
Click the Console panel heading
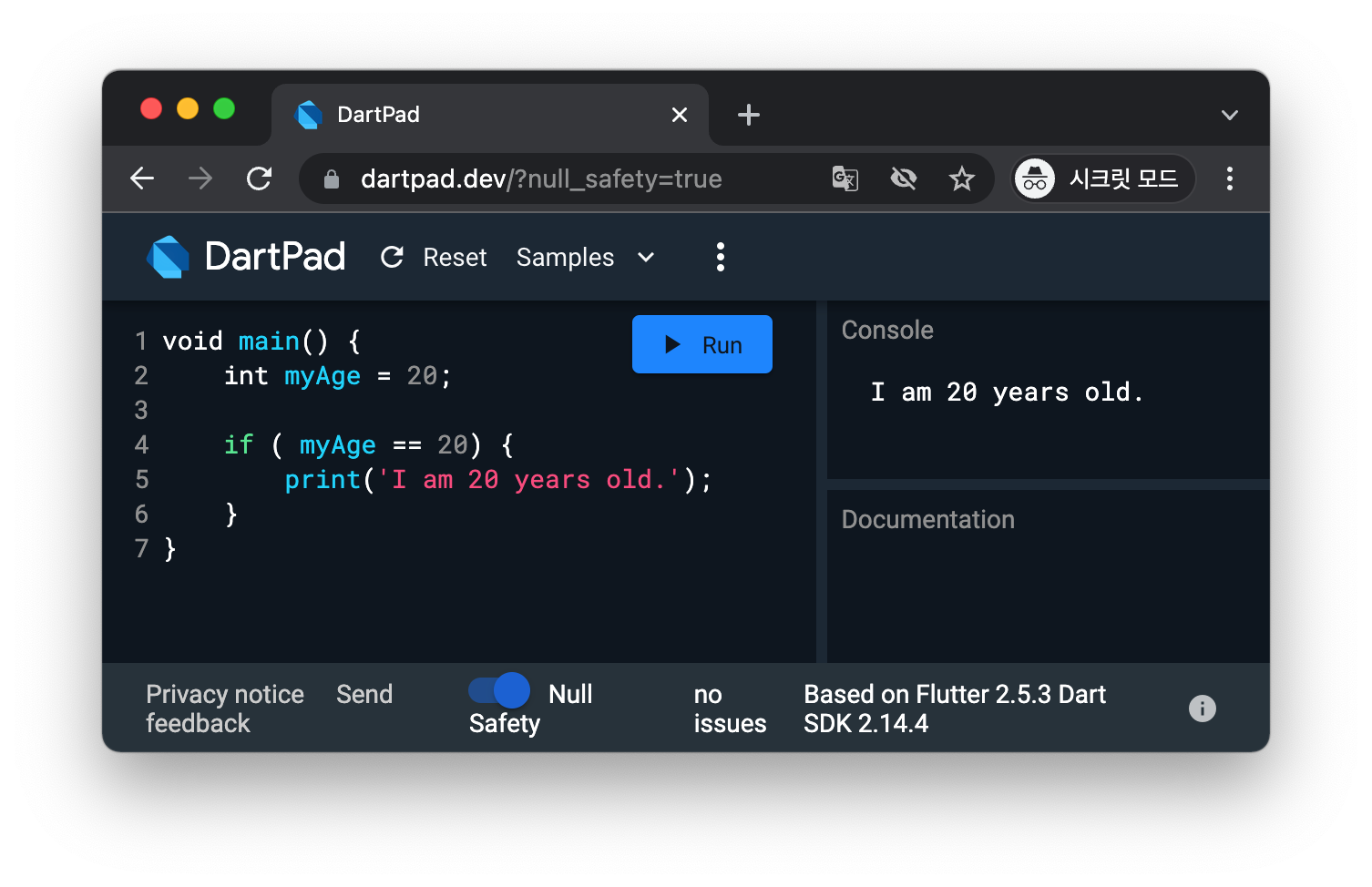887,330
